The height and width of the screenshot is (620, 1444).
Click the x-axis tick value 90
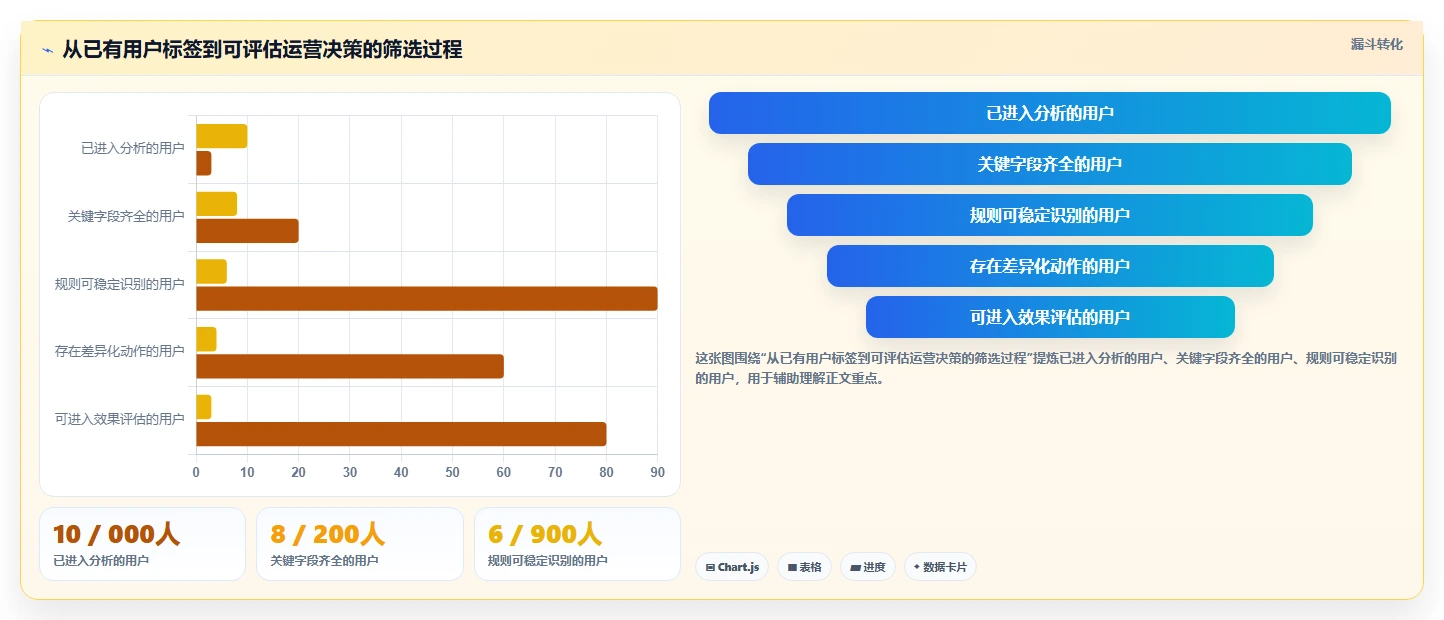tap(657, 472)
